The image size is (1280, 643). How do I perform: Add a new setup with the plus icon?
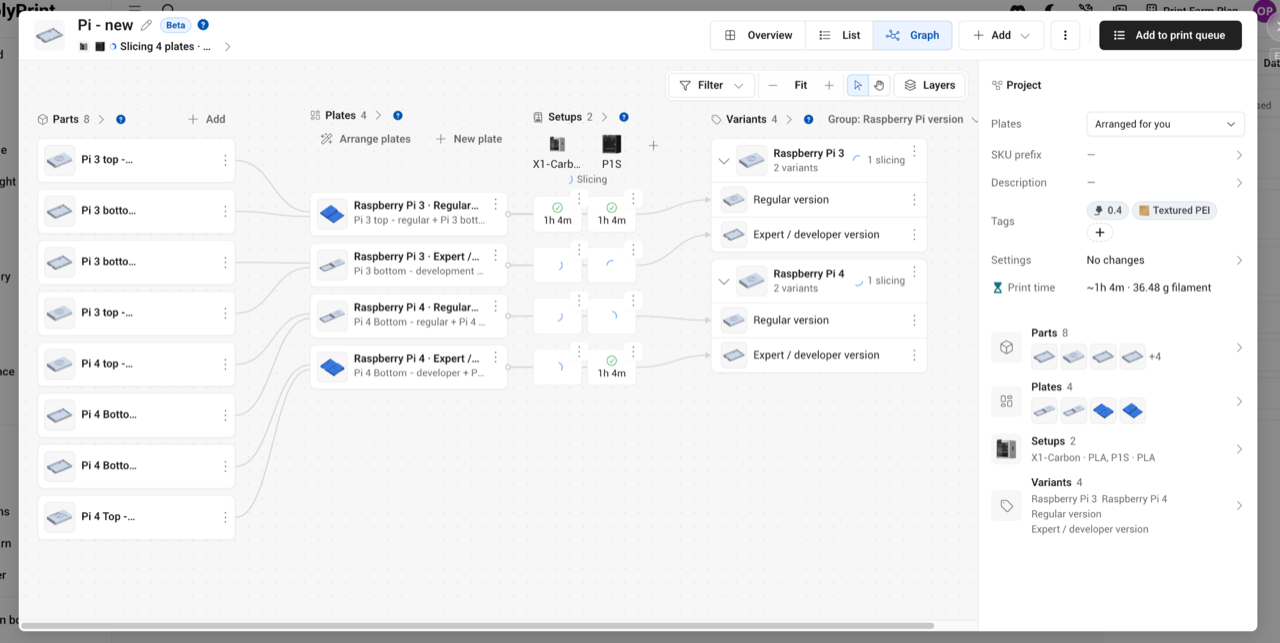(x=653, y=145)
